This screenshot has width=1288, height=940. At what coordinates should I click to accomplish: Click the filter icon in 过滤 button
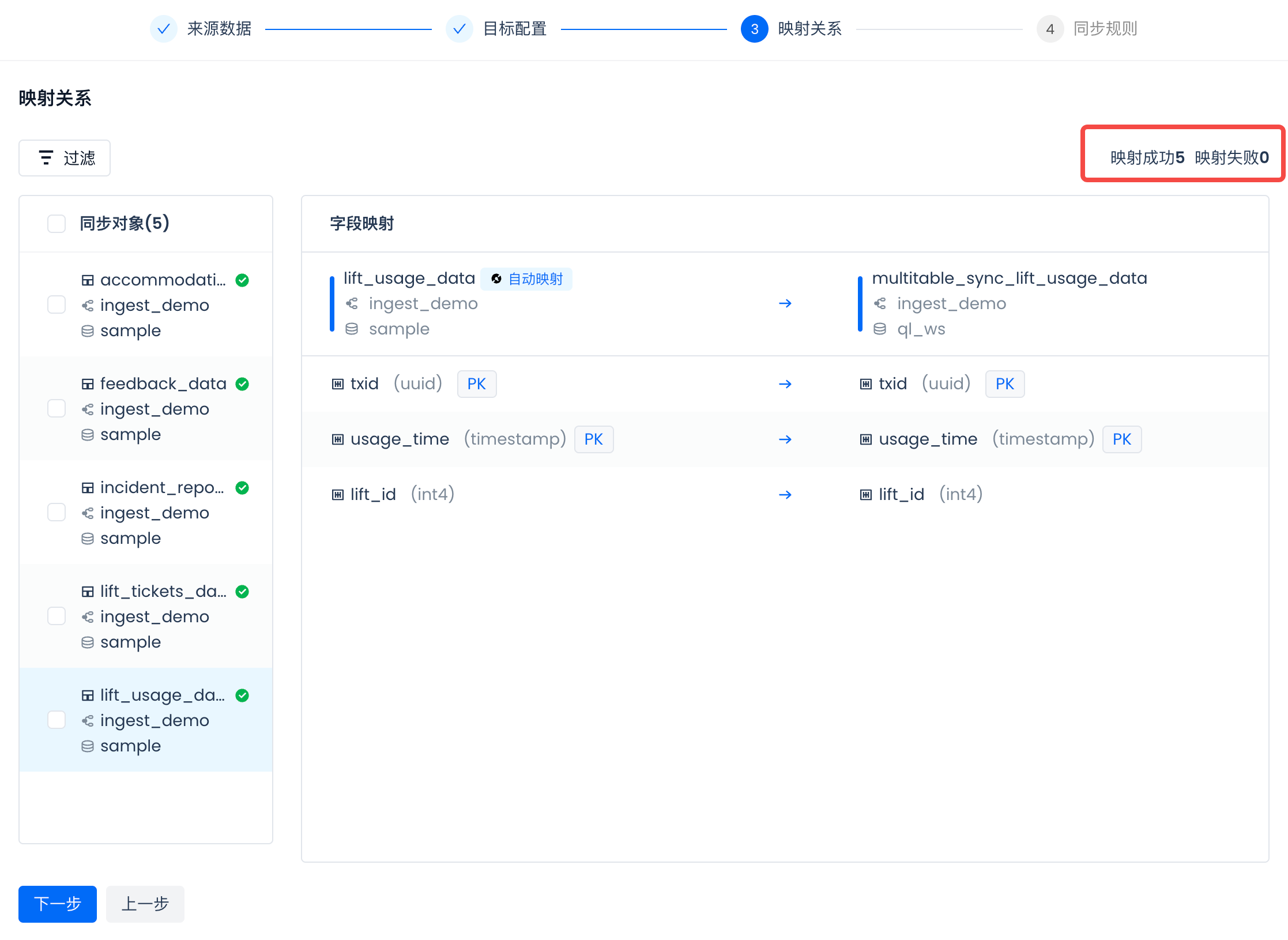click(x=46, y=157)
